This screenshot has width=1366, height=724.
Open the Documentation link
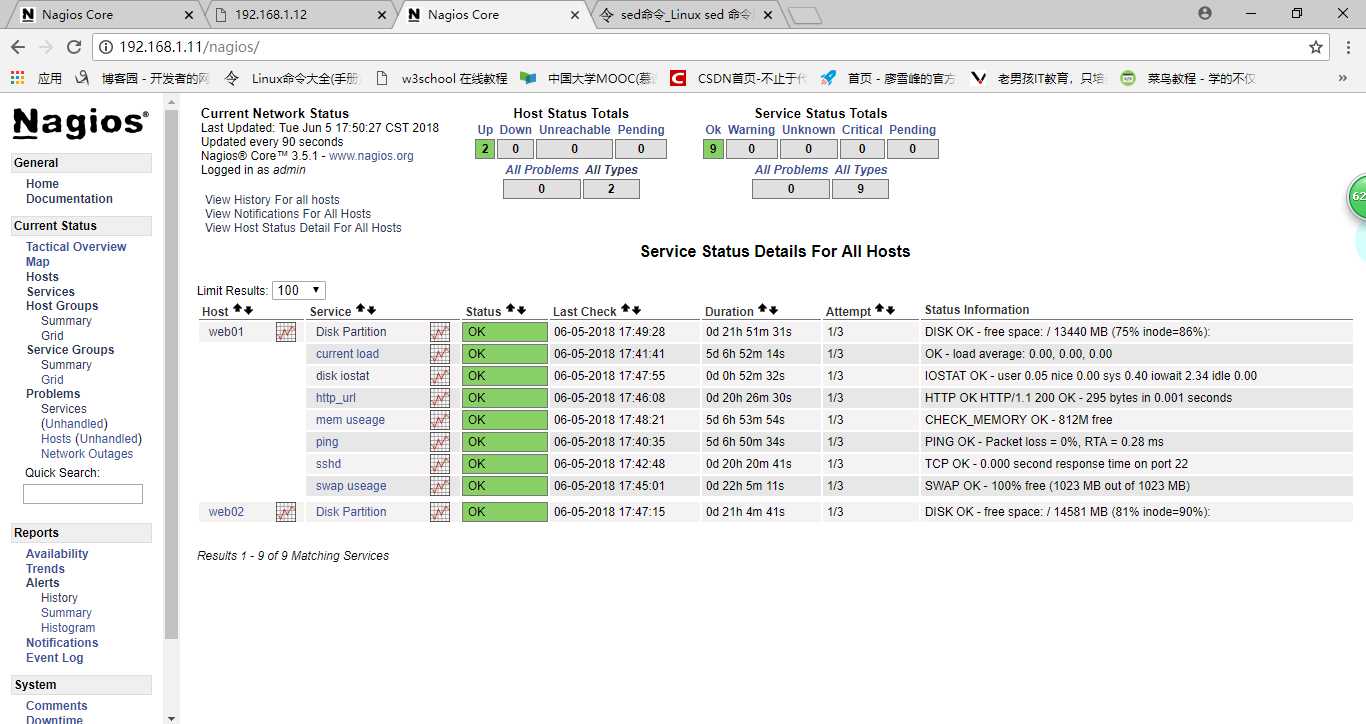pos(69,199)
